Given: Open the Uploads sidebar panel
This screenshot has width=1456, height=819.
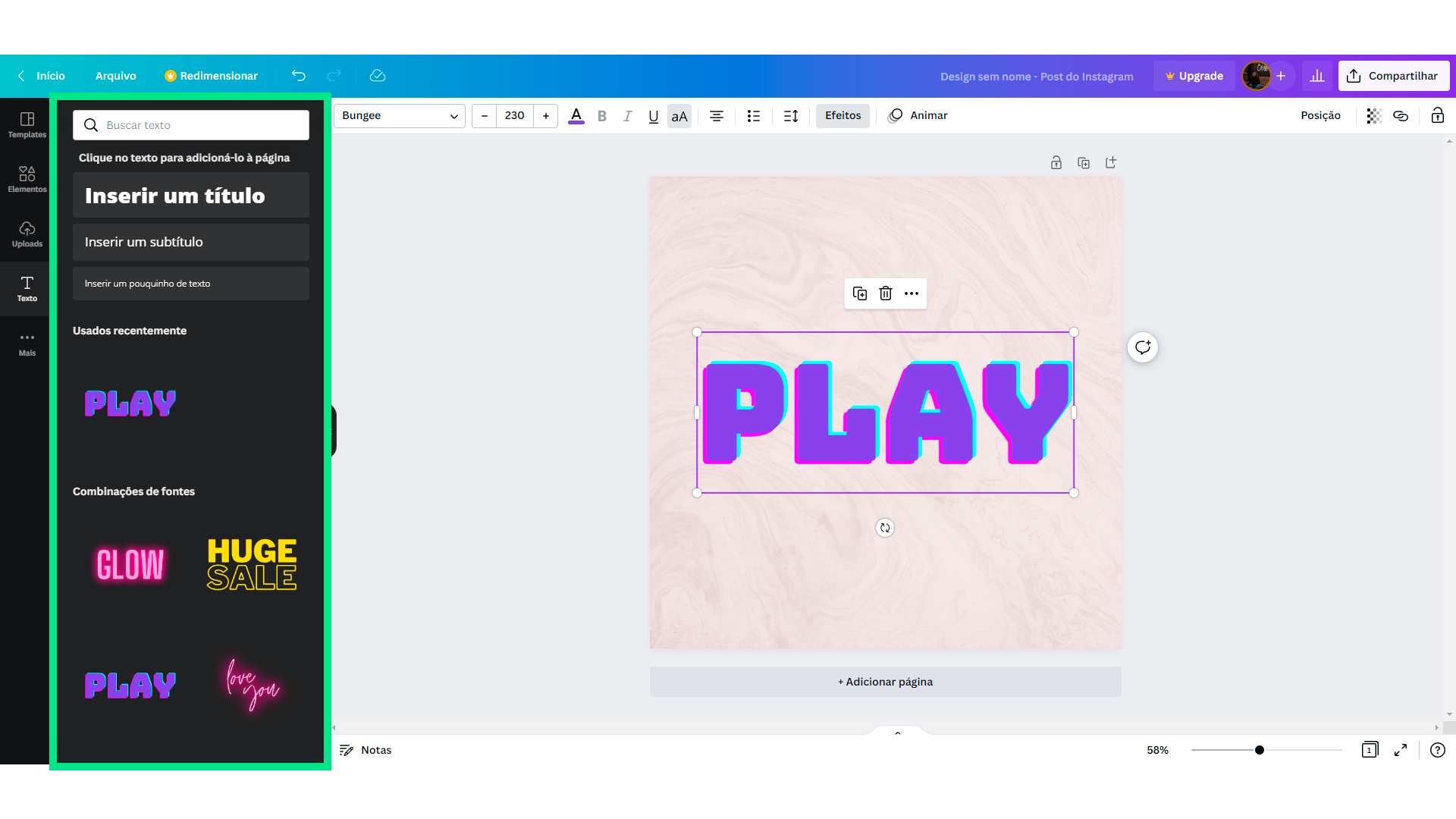Looking at the screenshot, I should [27, 234].
